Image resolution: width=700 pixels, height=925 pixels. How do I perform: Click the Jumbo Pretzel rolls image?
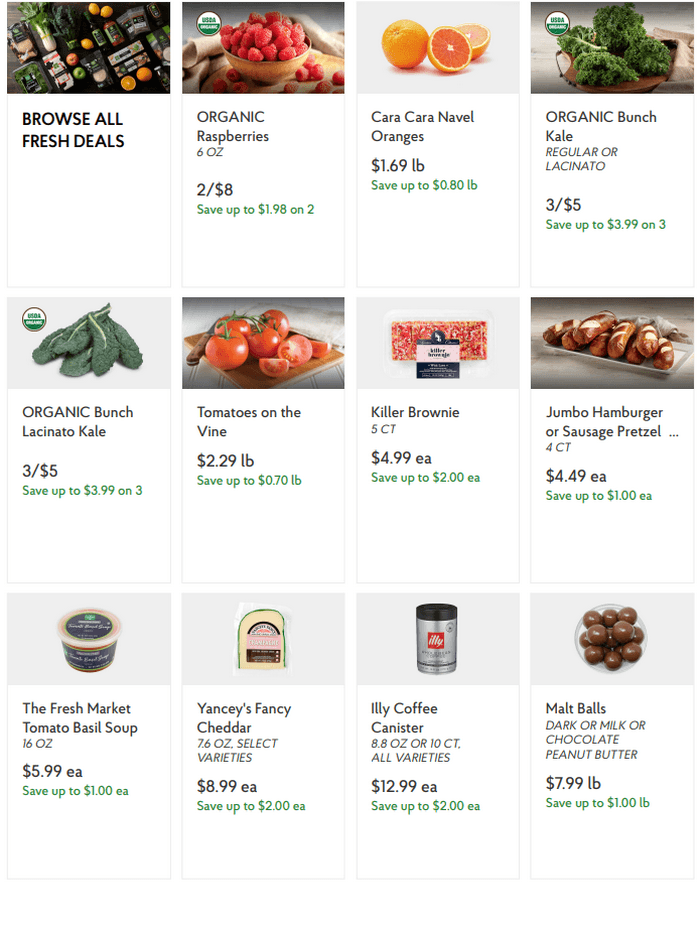(612, 343)
